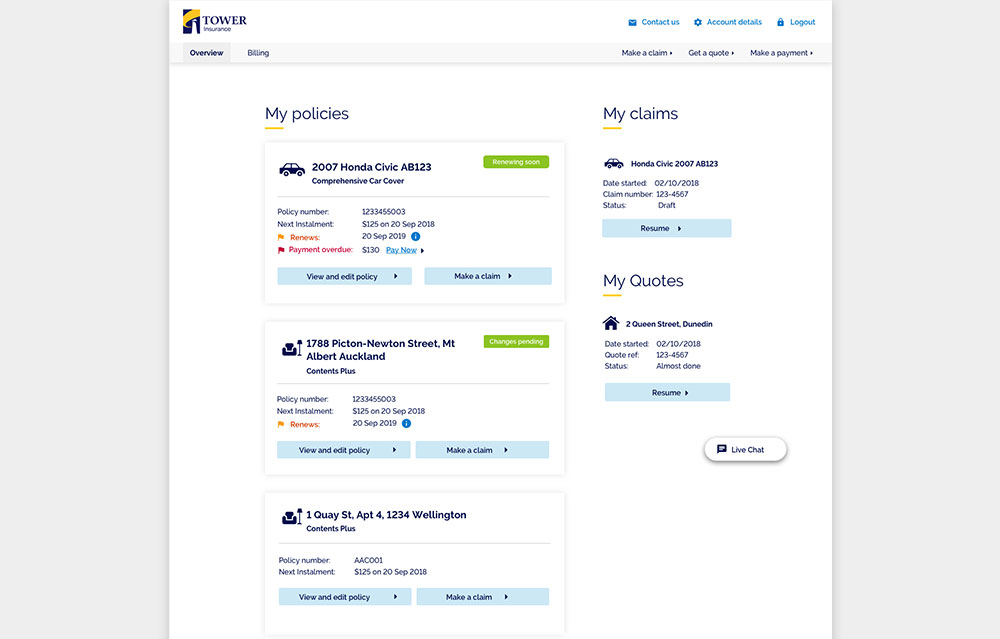Image resolution: width=1000 pixels, height=639 pixels.
Task: Open the Live Chat widget
Action: (x=746, y=450)
